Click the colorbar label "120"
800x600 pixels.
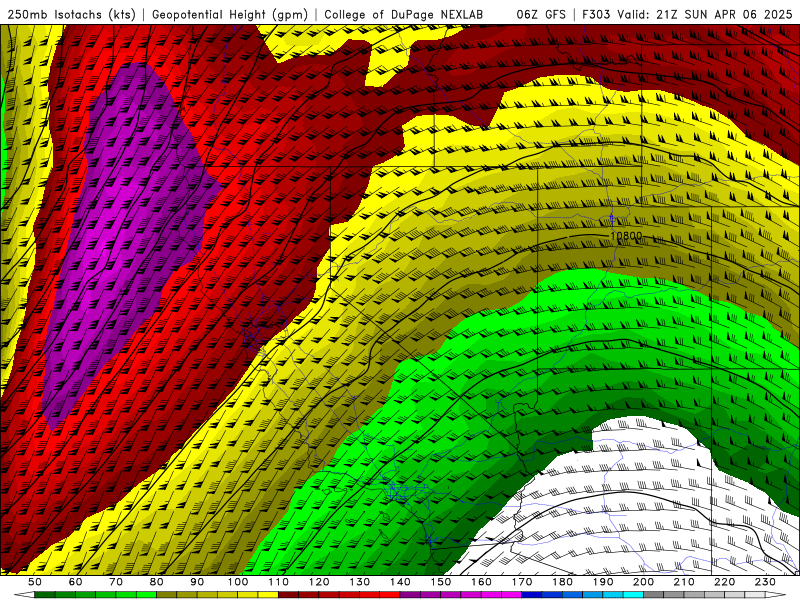coord(319,582)
